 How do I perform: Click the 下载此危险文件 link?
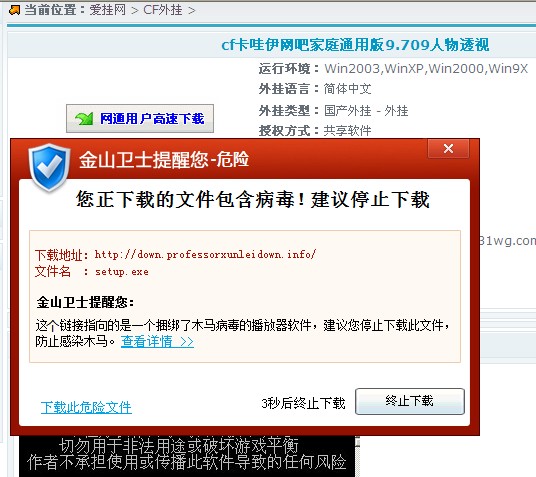click(86, 407)
